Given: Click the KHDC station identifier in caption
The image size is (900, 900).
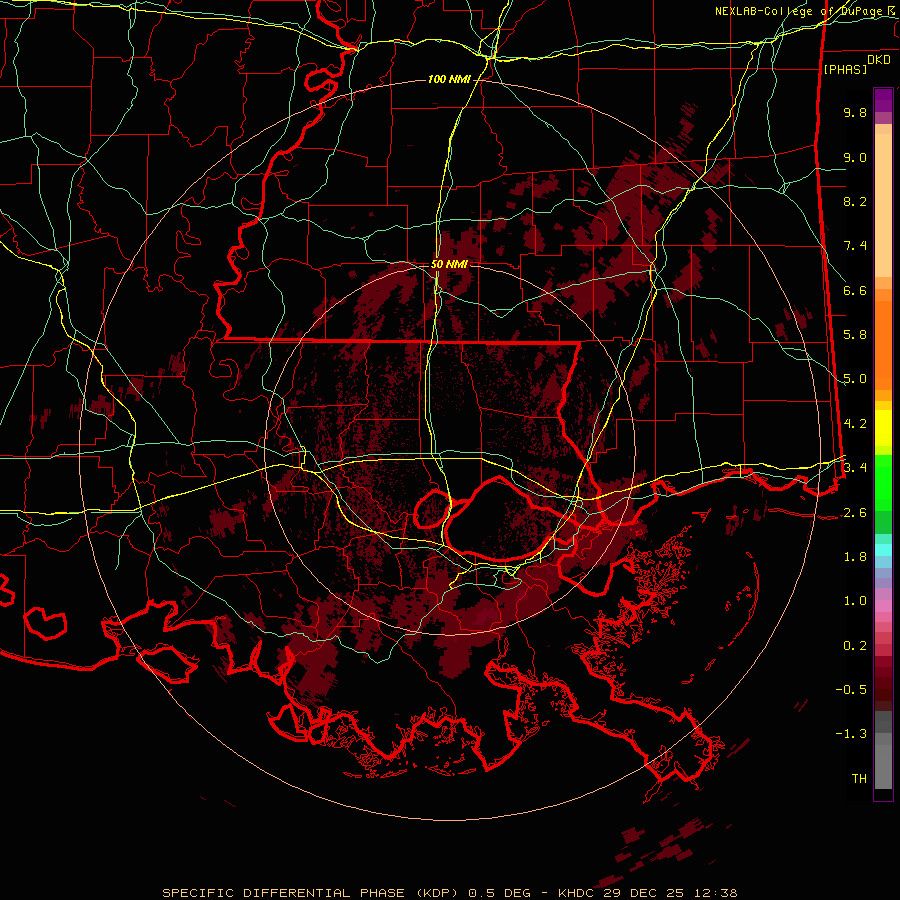Looking at the screenshot, I should coord(576,893).
